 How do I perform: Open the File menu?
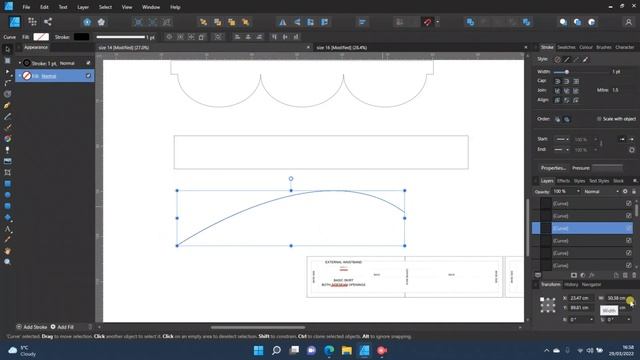[x=26, y=7]
